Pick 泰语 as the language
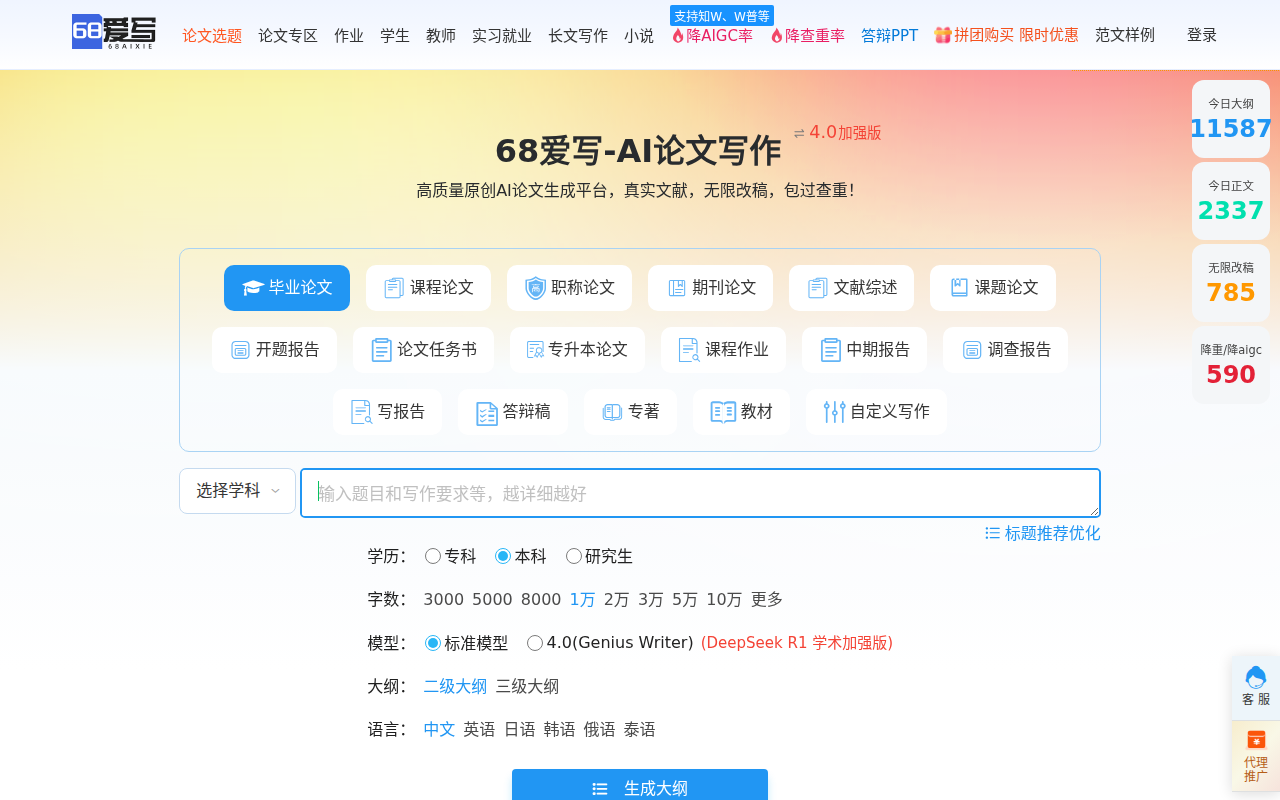1280x800 pixels. pos(639,729)
